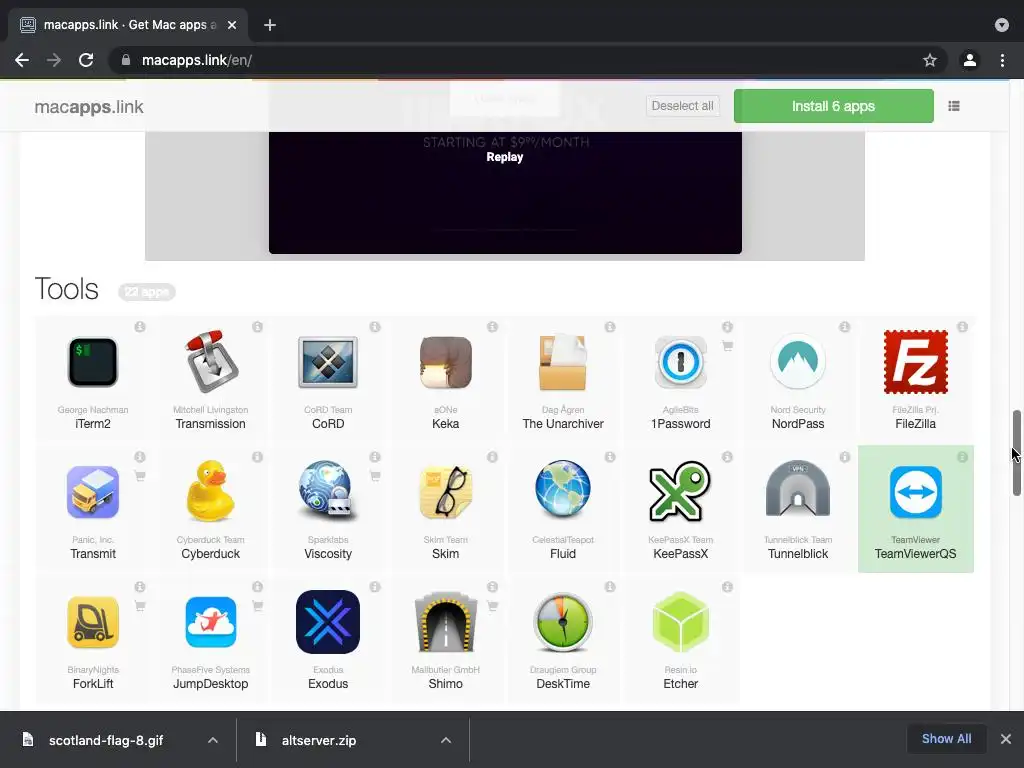Click the JumpDesktop purchase cart icon
Viewport: 1024px width, 768px height.
tap(257, 605)
